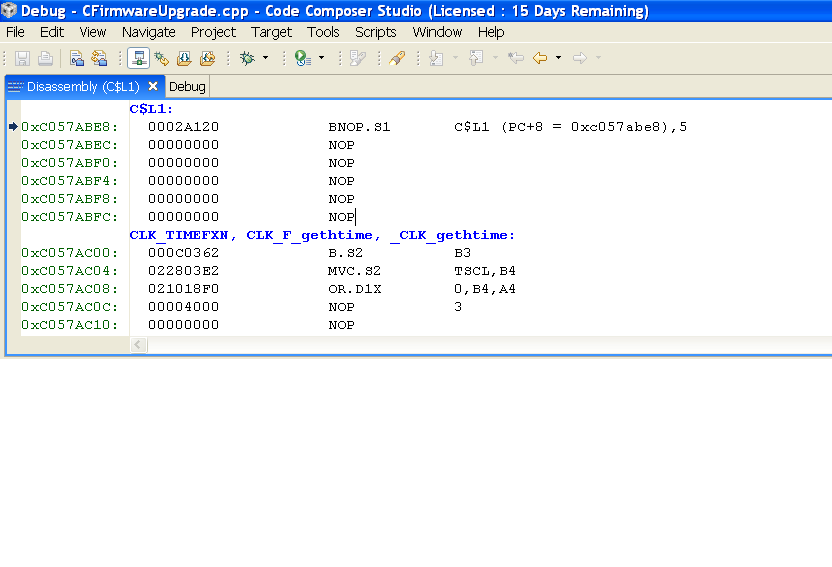Click operand TSCL,B4
The height and width of the screenshot is (567, 832).
pos(485,271)
